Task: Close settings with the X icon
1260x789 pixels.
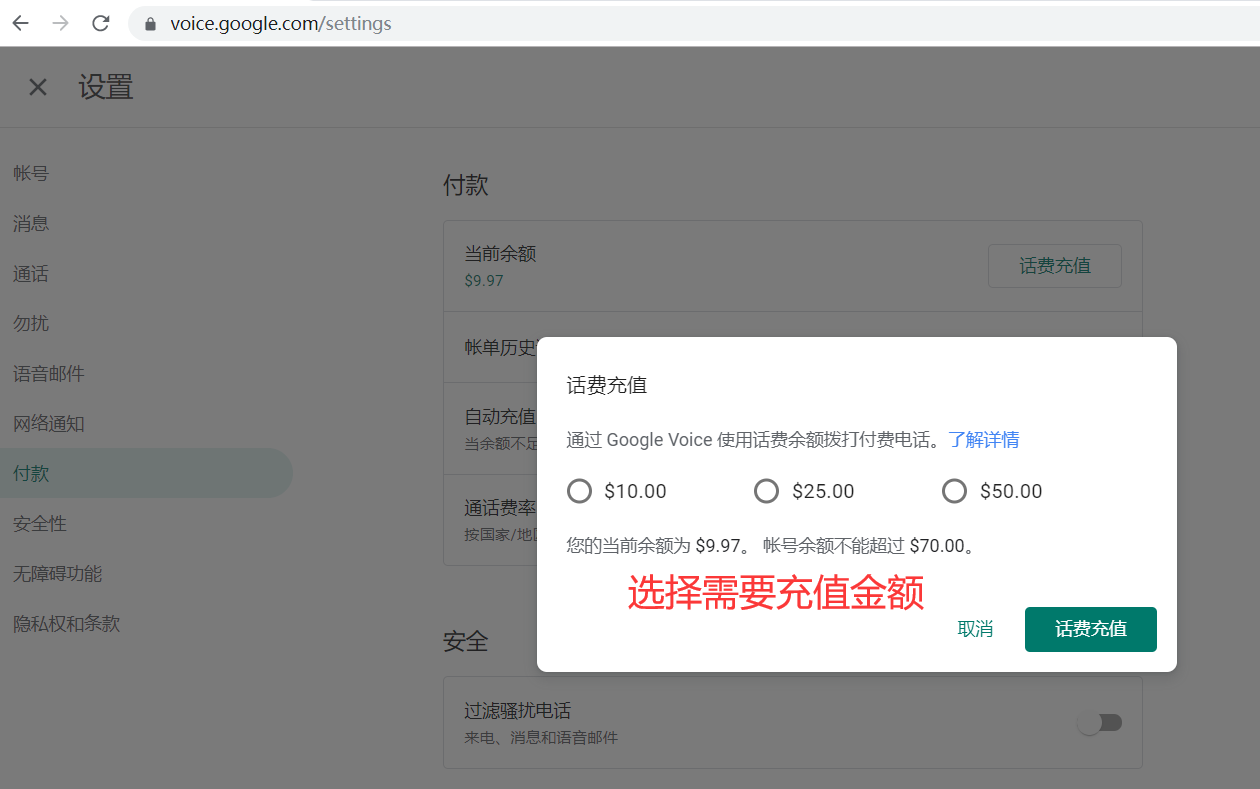Action: pyautogui.click(x=38, y=87)
